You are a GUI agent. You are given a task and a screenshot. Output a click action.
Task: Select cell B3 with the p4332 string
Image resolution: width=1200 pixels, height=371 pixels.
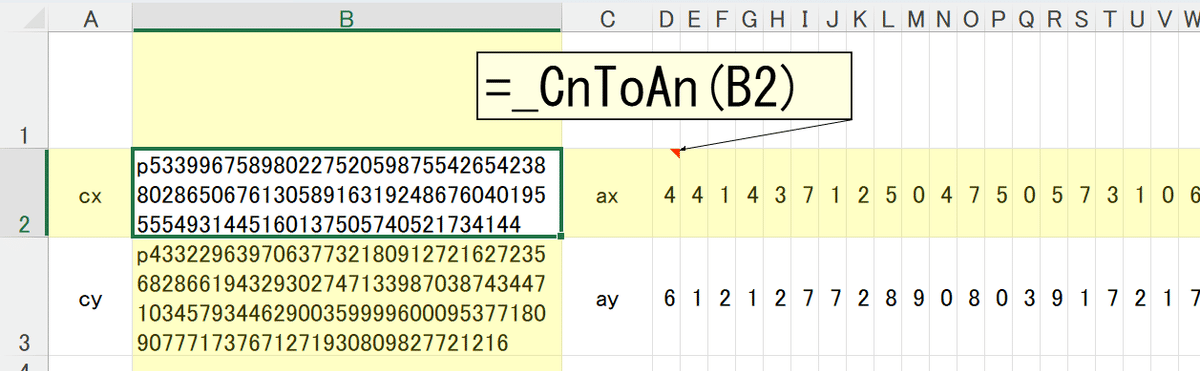click(x=346, y=297)
